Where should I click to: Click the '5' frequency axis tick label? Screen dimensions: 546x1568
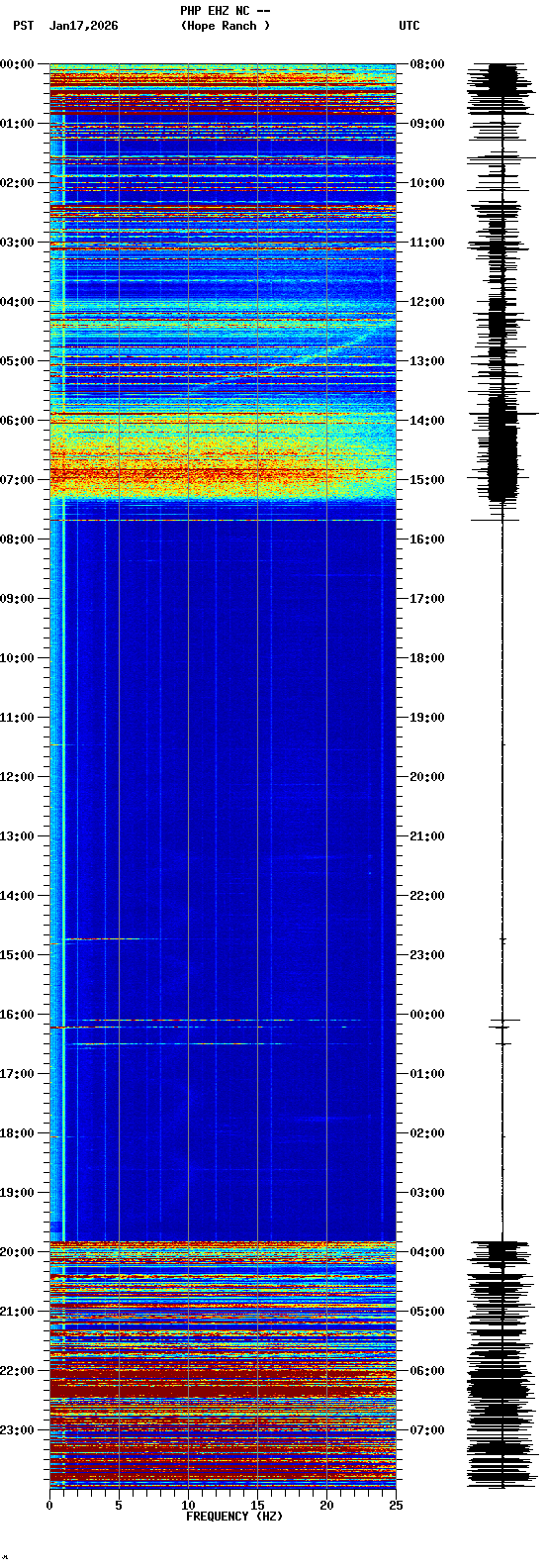119,1506
